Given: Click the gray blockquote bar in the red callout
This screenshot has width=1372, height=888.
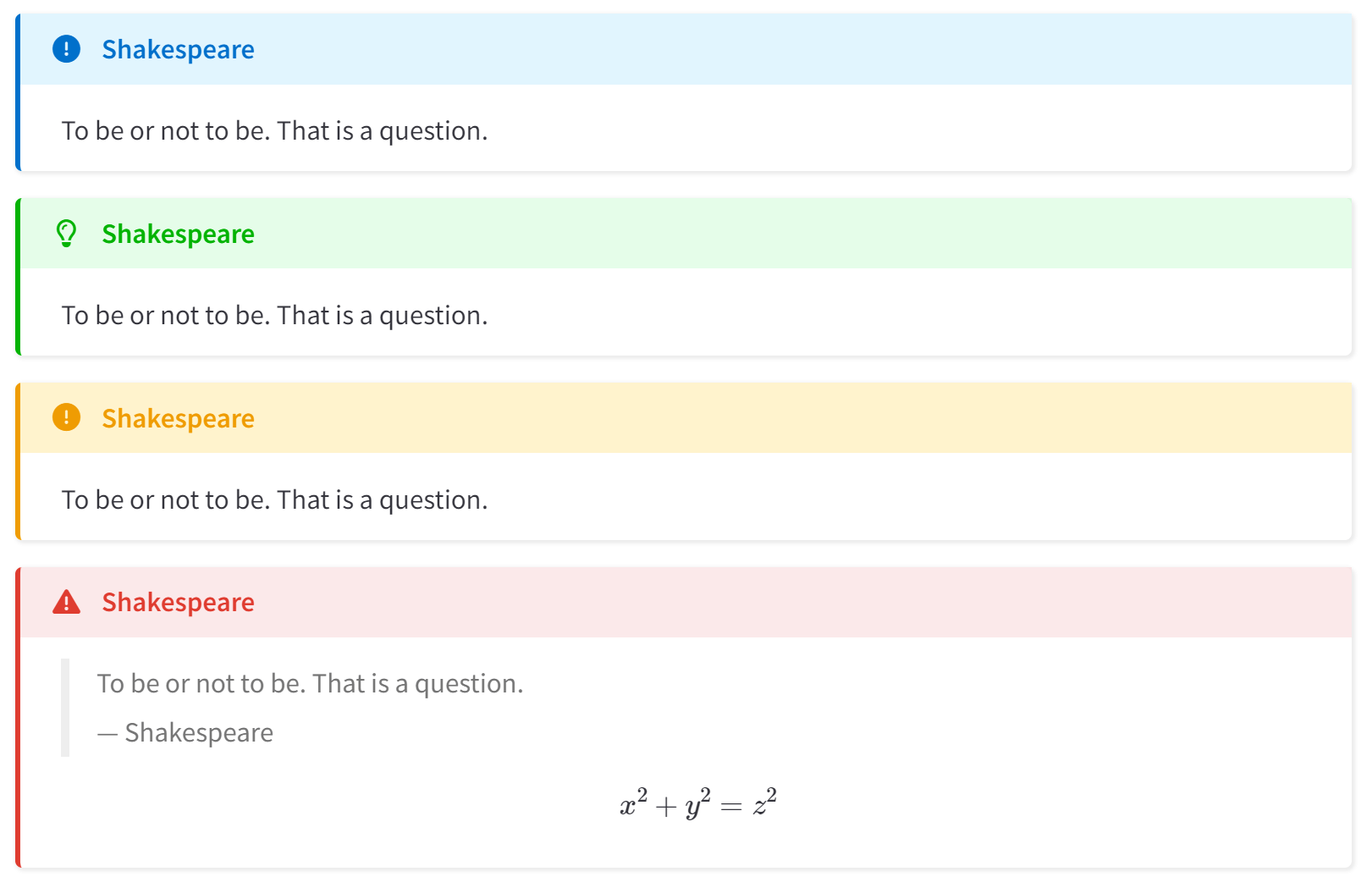Looking at the screenshot, I should [x=65, y=708].
